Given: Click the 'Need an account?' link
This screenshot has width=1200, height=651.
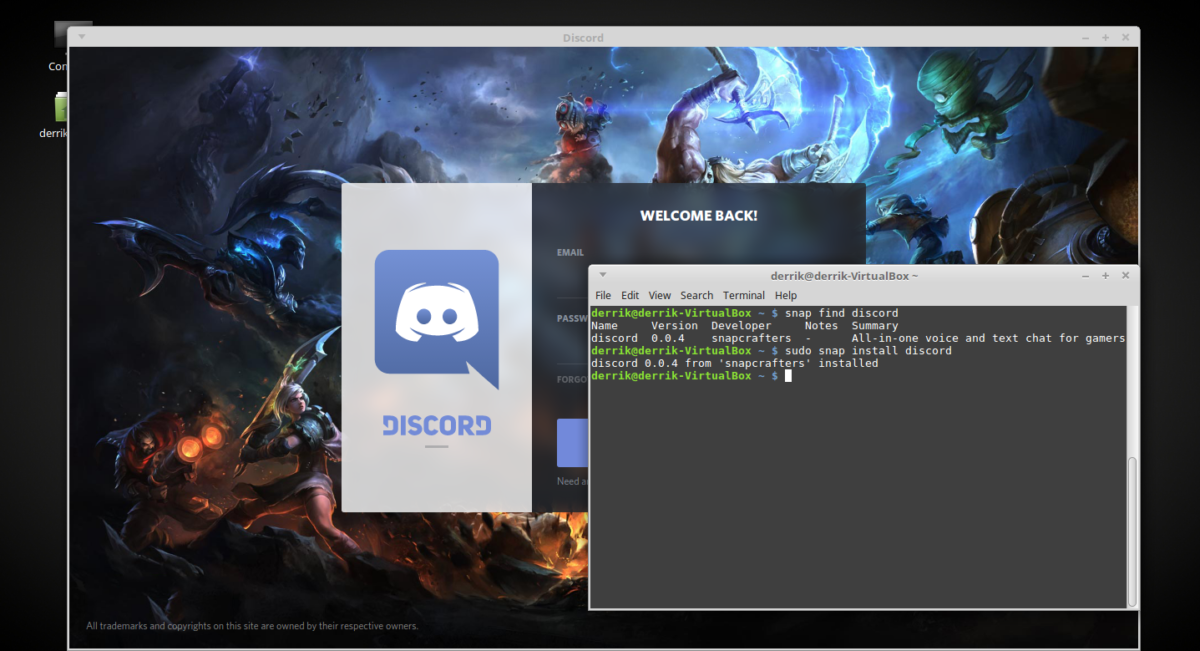Looking at the screenshot, I should pyautogui.click(x=572, y=480).
